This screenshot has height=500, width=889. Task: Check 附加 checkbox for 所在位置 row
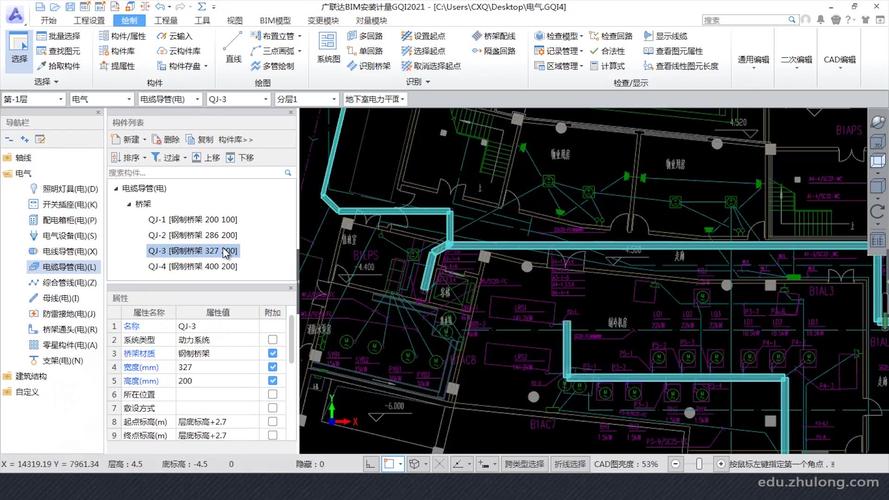click(x=273, y=394)
